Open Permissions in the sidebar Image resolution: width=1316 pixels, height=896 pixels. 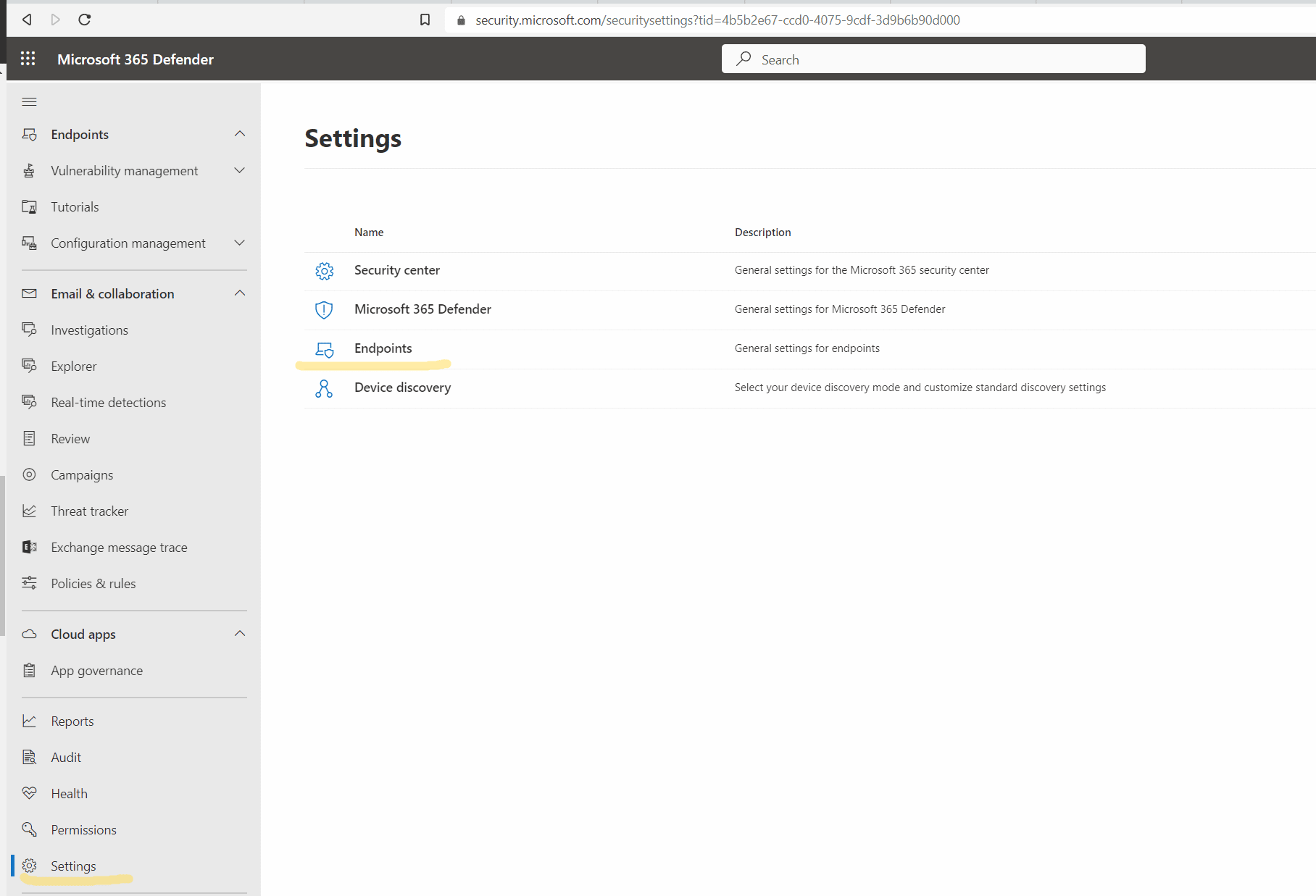(83, 829)
